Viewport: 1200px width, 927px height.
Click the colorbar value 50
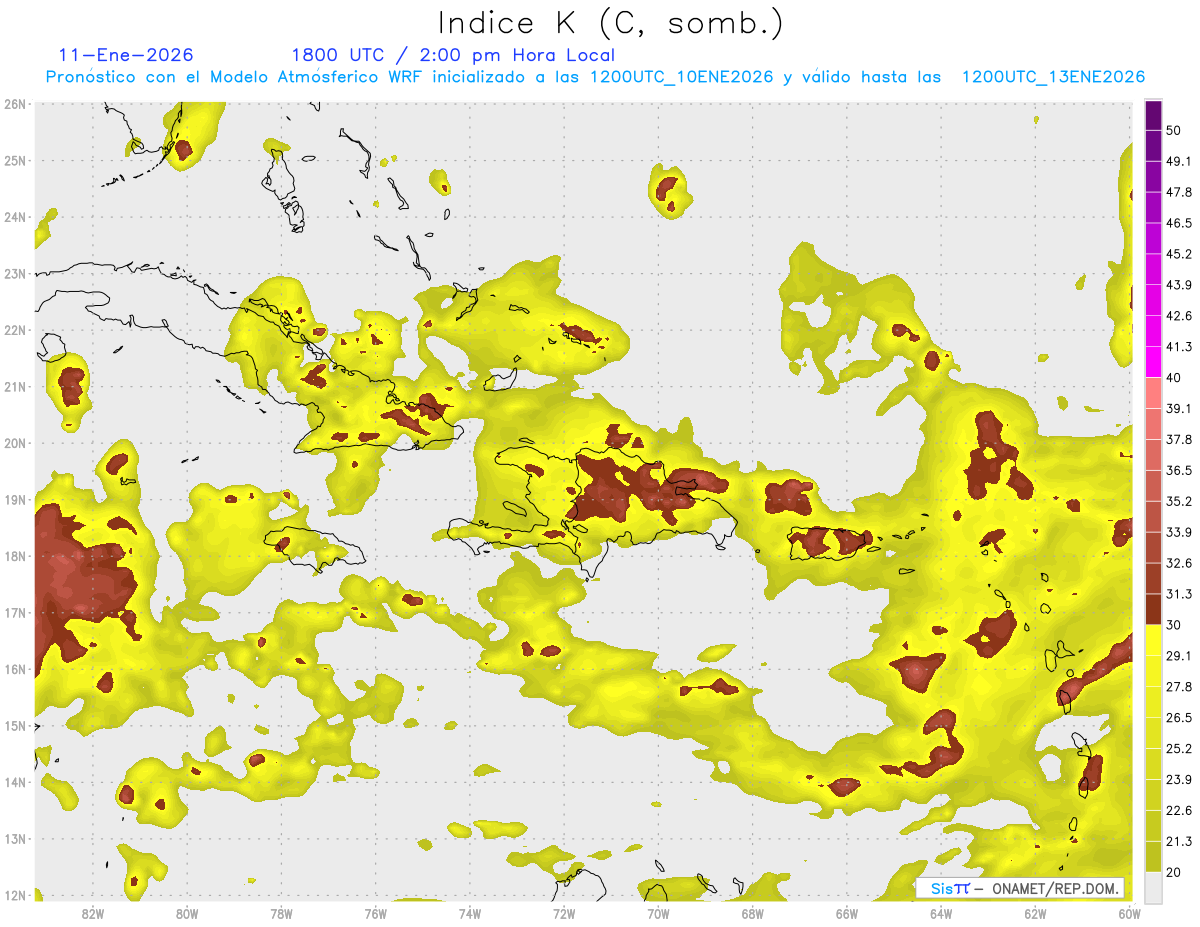(1174, 130)
